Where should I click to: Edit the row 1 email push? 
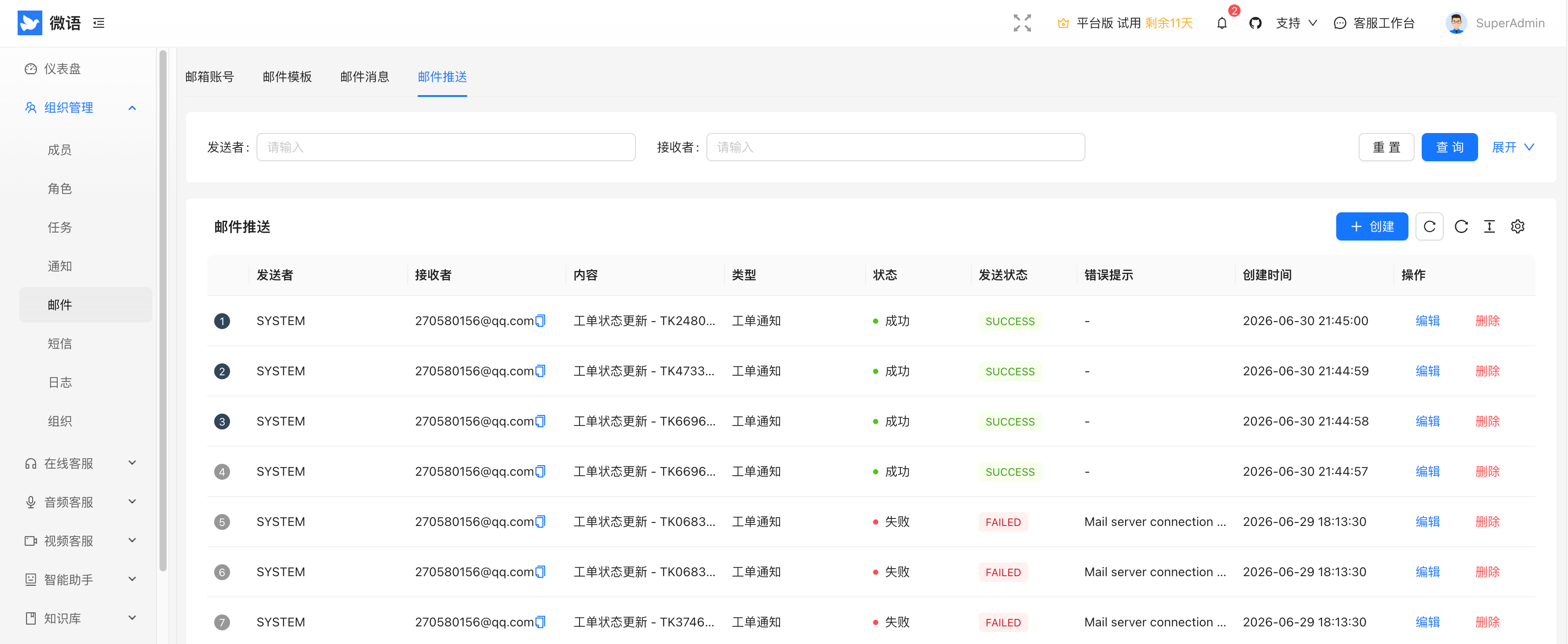[1428, 321]
